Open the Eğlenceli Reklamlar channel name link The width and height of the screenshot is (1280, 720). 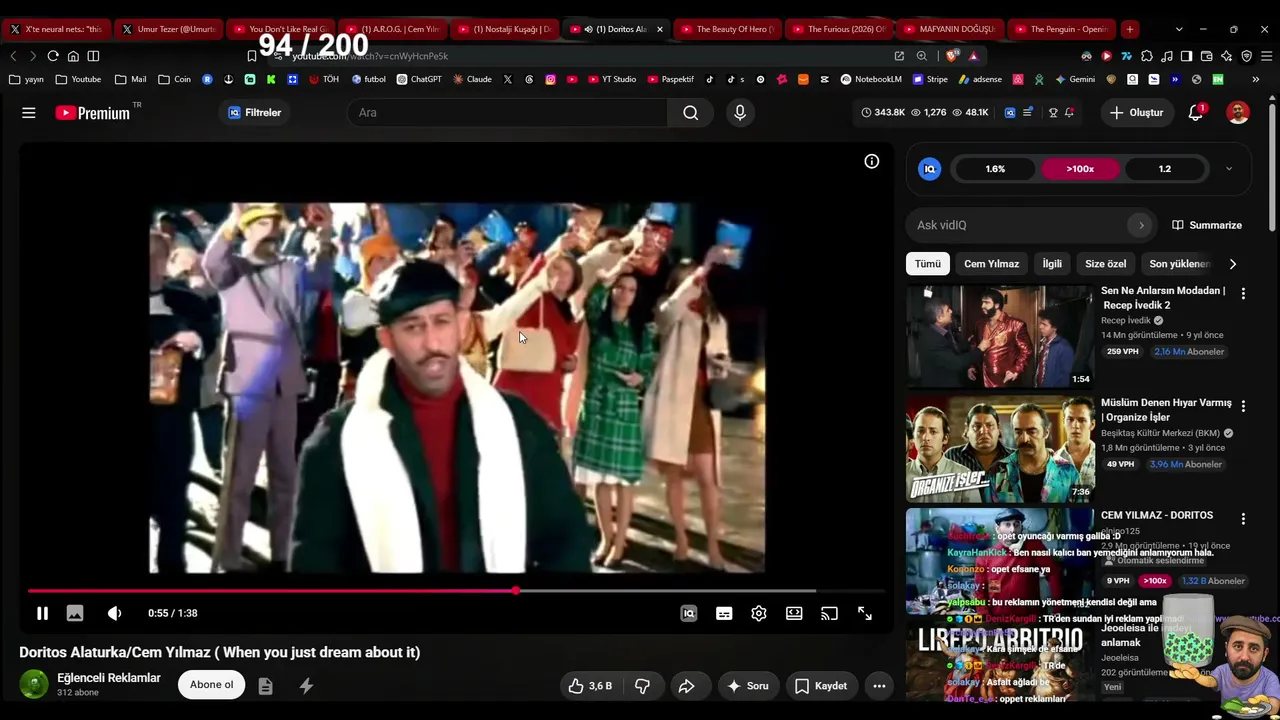point(109,678)
